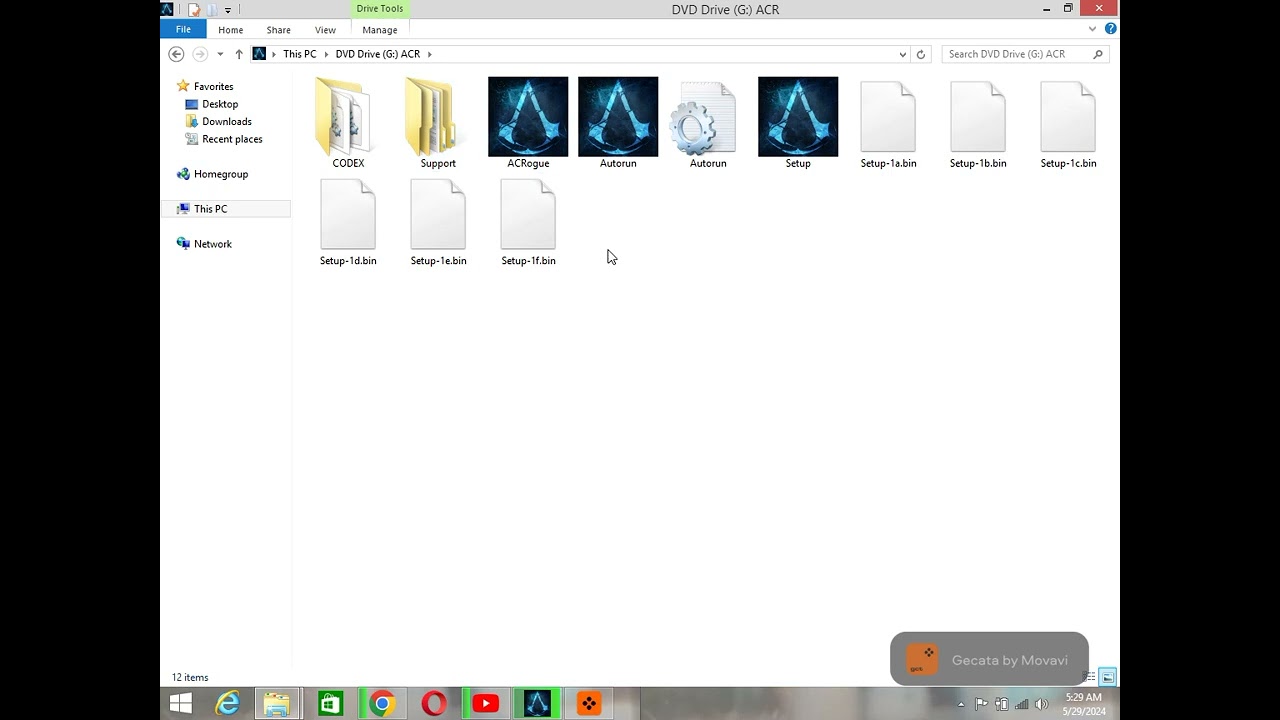Select the Setup-1d.bin file
Viewport: 1280px width, 720px height.
pyautogui.click(x=348, y=222)
